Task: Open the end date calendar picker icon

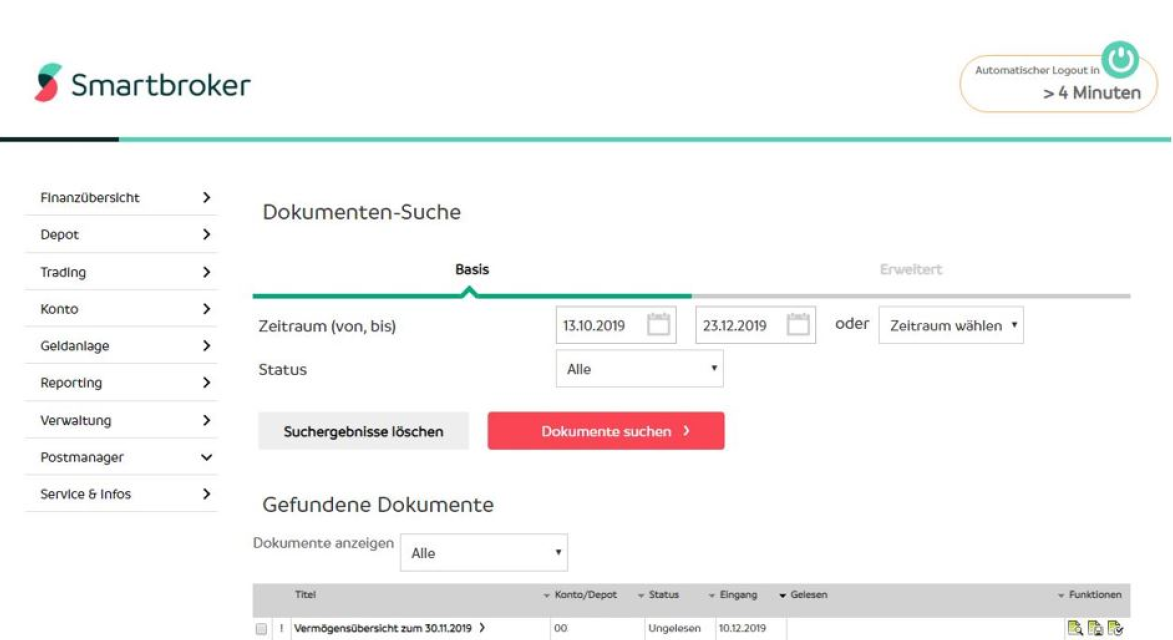Action: click(798, 324)
